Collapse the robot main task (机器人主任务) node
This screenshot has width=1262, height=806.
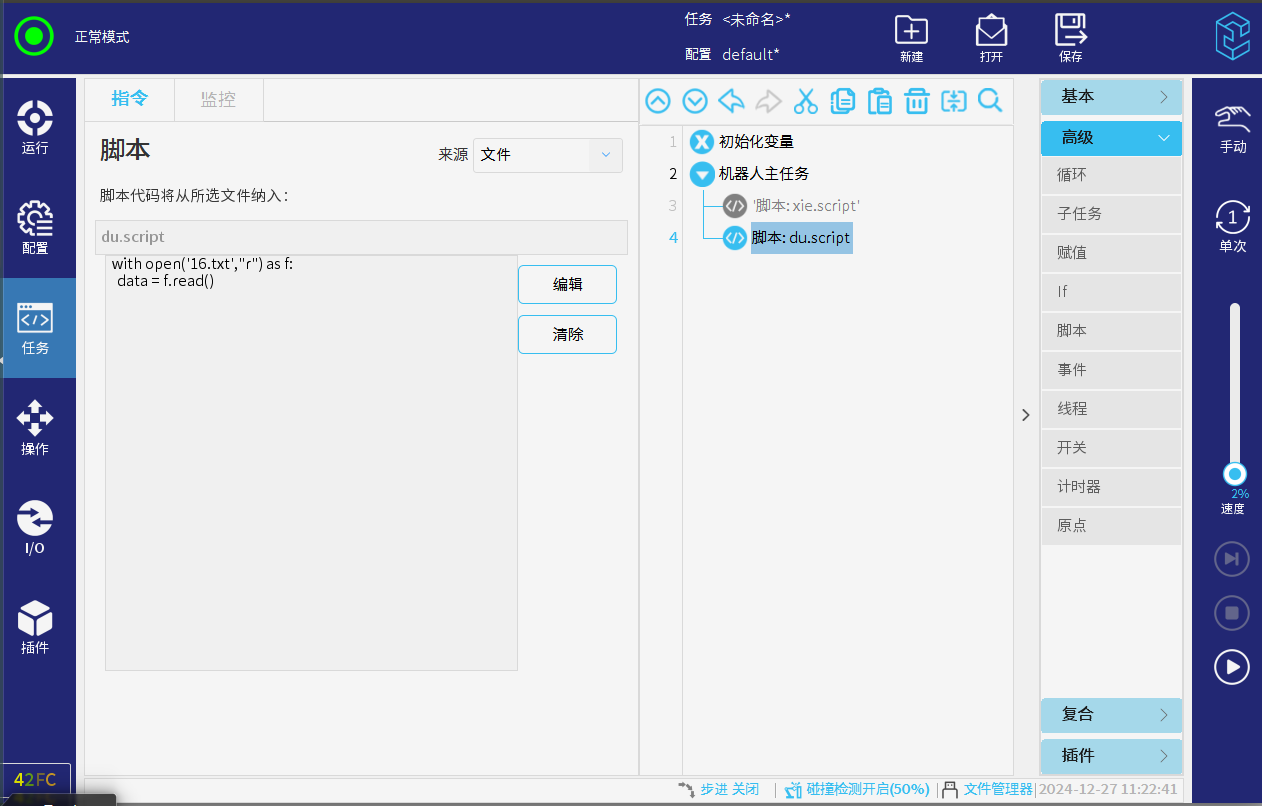702,174
